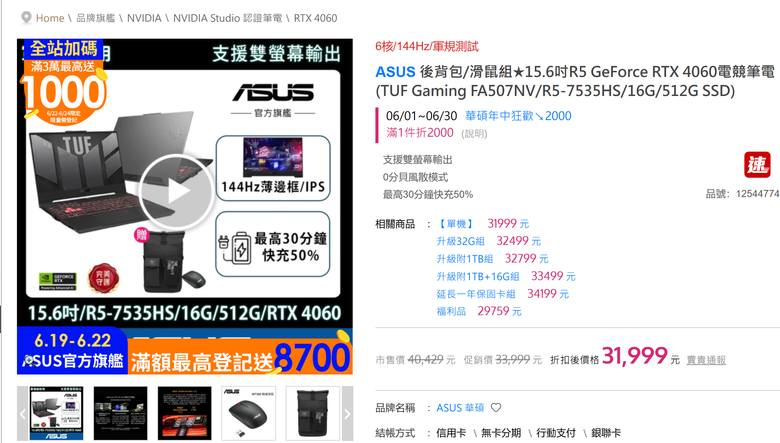Show next thumbnails with right arrow

(347, 413)
